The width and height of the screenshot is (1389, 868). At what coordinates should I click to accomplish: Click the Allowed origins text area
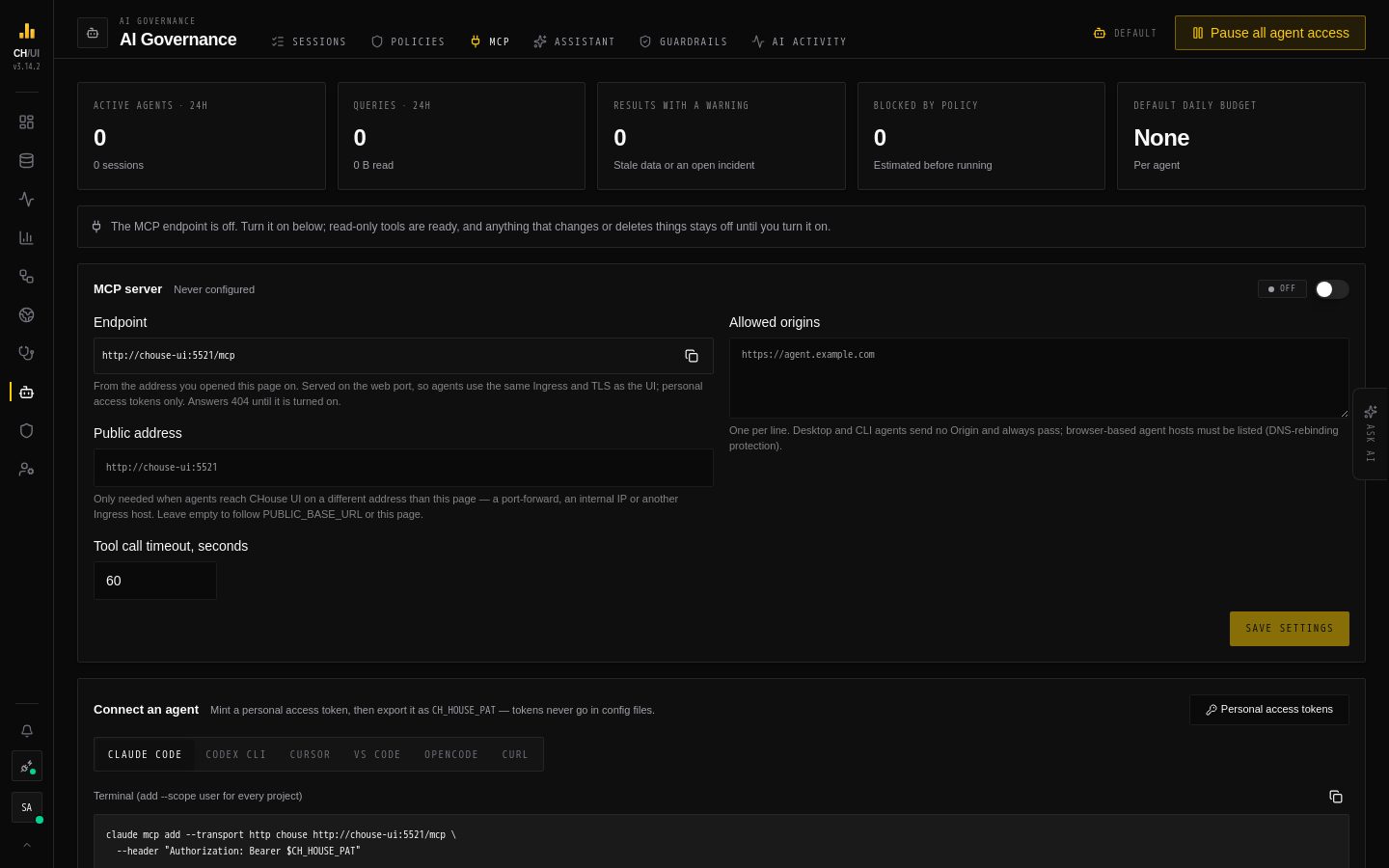pos(1039,378)
